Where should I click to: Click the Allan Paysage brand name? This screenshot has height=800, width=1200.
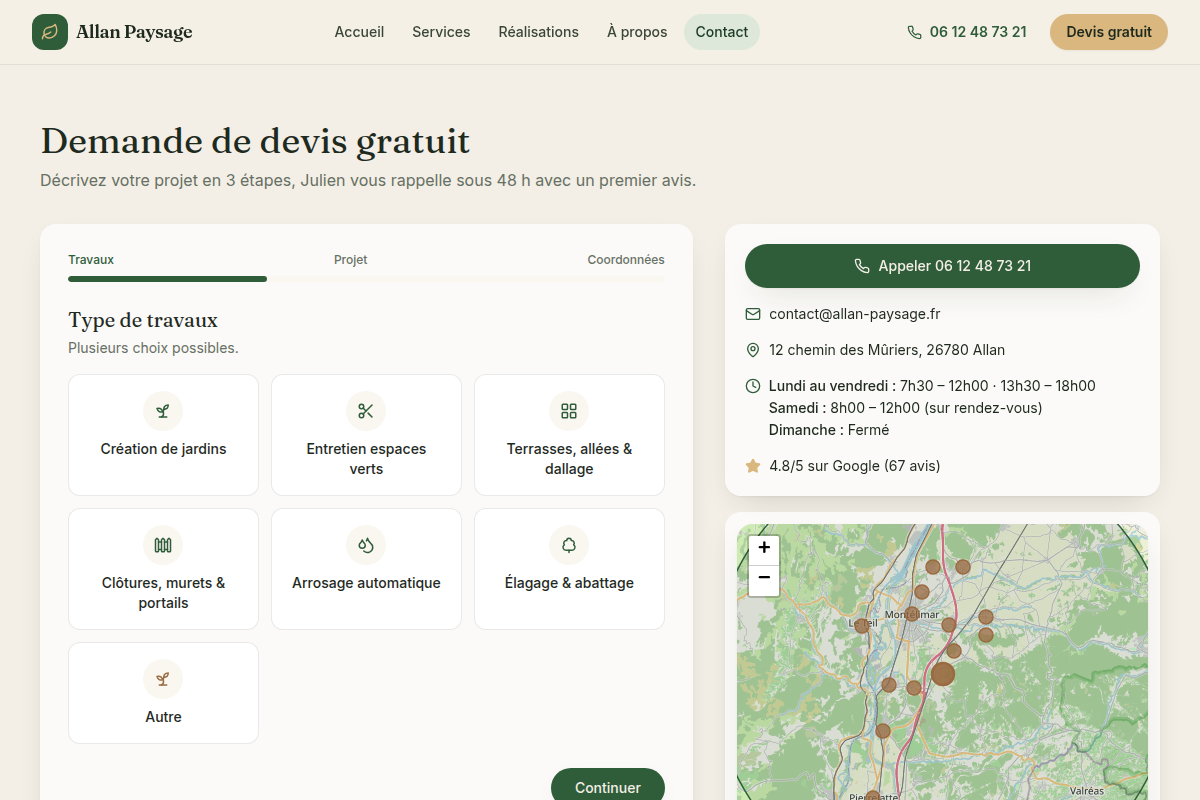coord(134,32)
